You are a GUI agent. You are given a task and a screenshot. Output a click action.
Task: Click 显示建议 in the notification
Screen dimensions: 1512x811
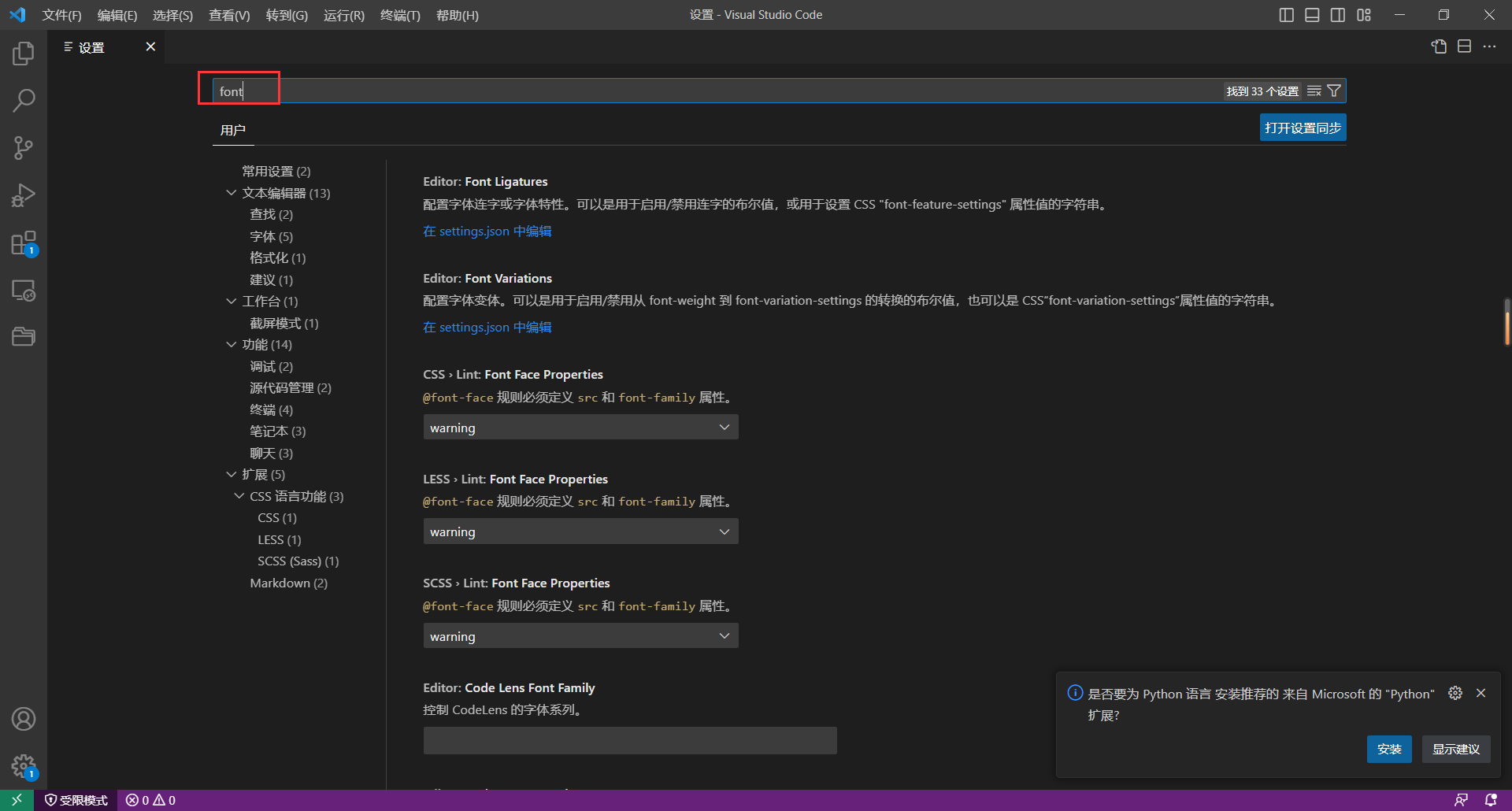(1456, 749)
